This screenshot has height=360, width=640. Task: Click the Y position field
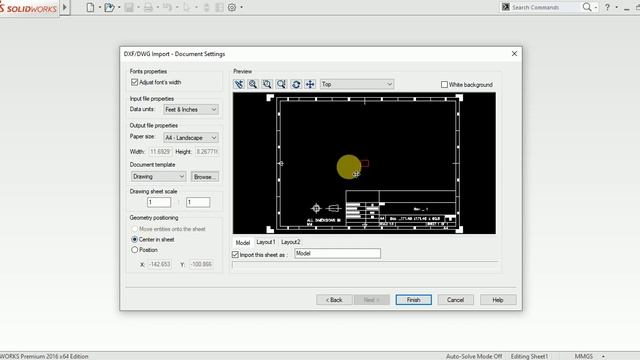(x=202, y=264)
